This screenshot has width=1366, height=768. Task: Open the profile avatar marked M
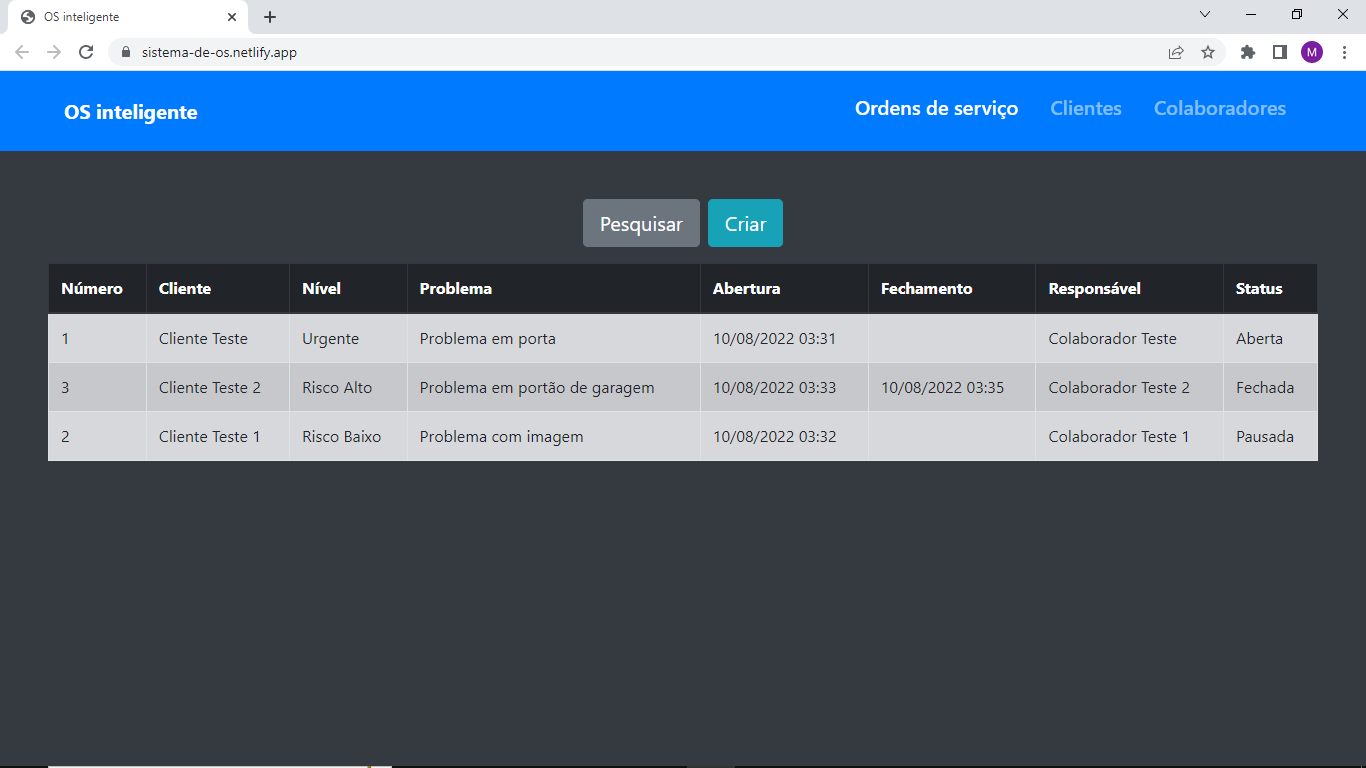tap(1312, 52)
